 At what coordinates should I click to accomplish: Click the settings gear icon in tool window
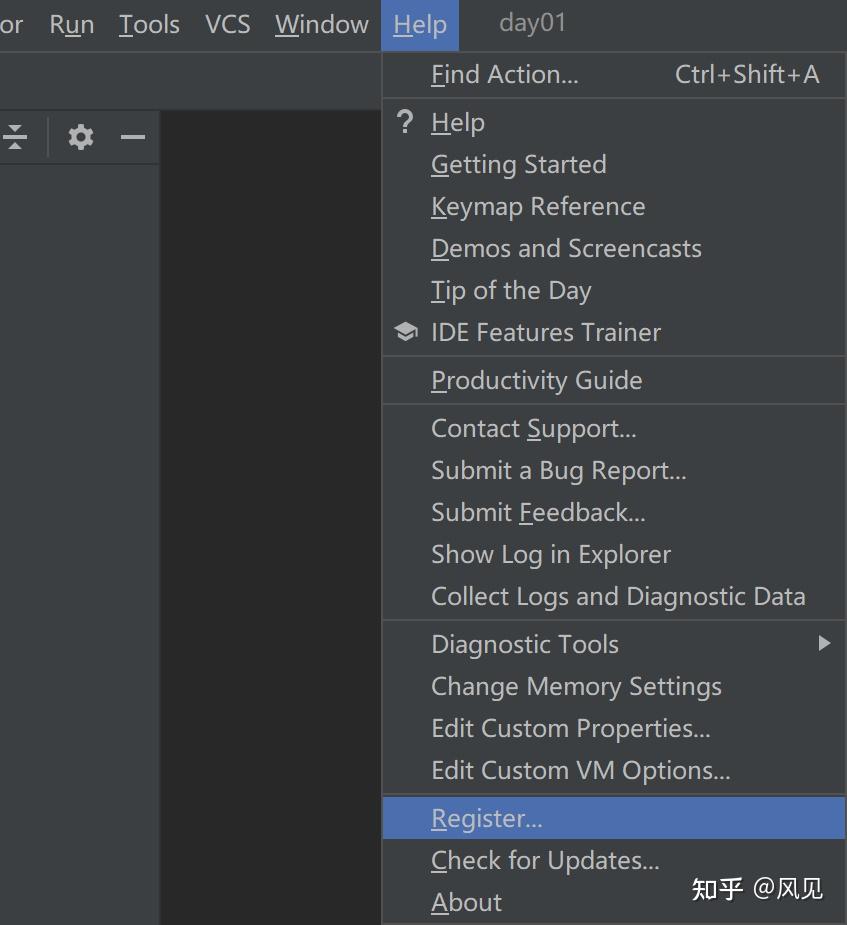[81, 137]
